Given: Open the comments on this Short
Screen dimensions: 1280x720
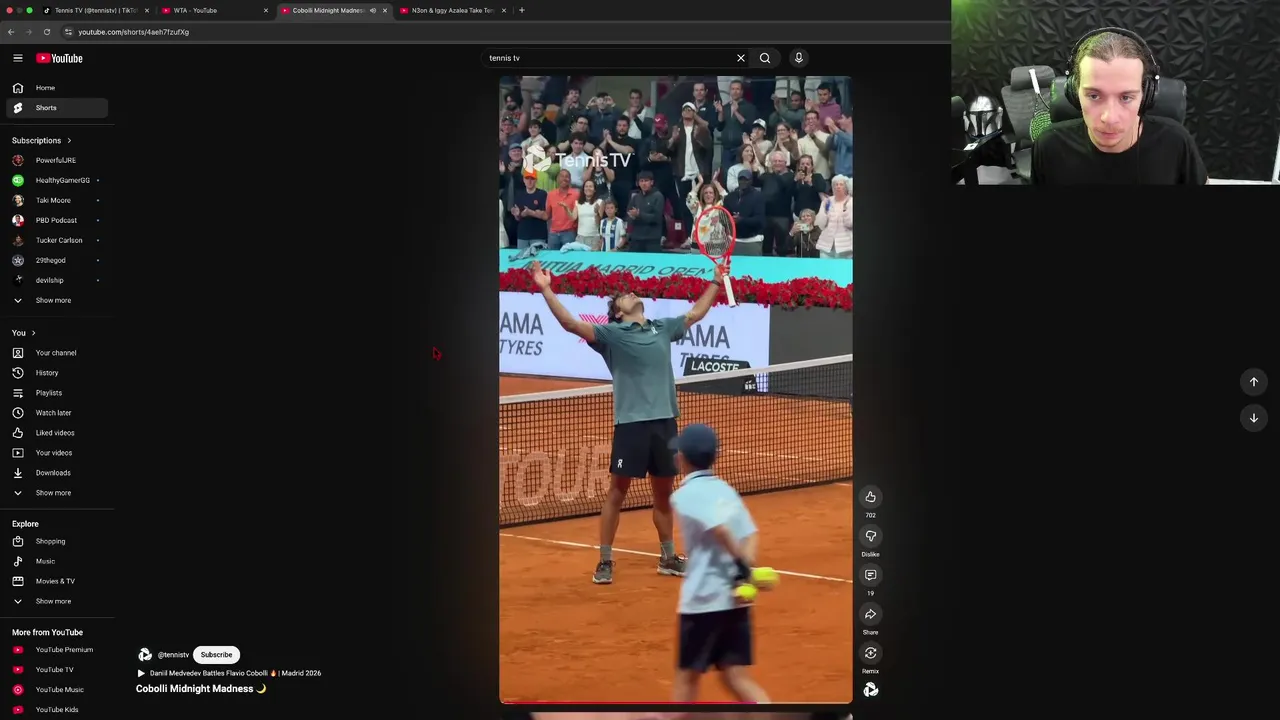Looking at the screenshot, I should click(x=870, y=575).
